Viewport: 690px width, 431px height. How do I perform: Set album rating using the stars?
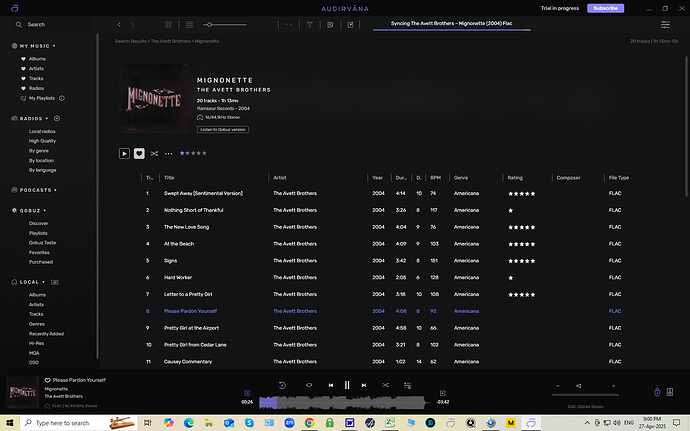coord(193,153)
